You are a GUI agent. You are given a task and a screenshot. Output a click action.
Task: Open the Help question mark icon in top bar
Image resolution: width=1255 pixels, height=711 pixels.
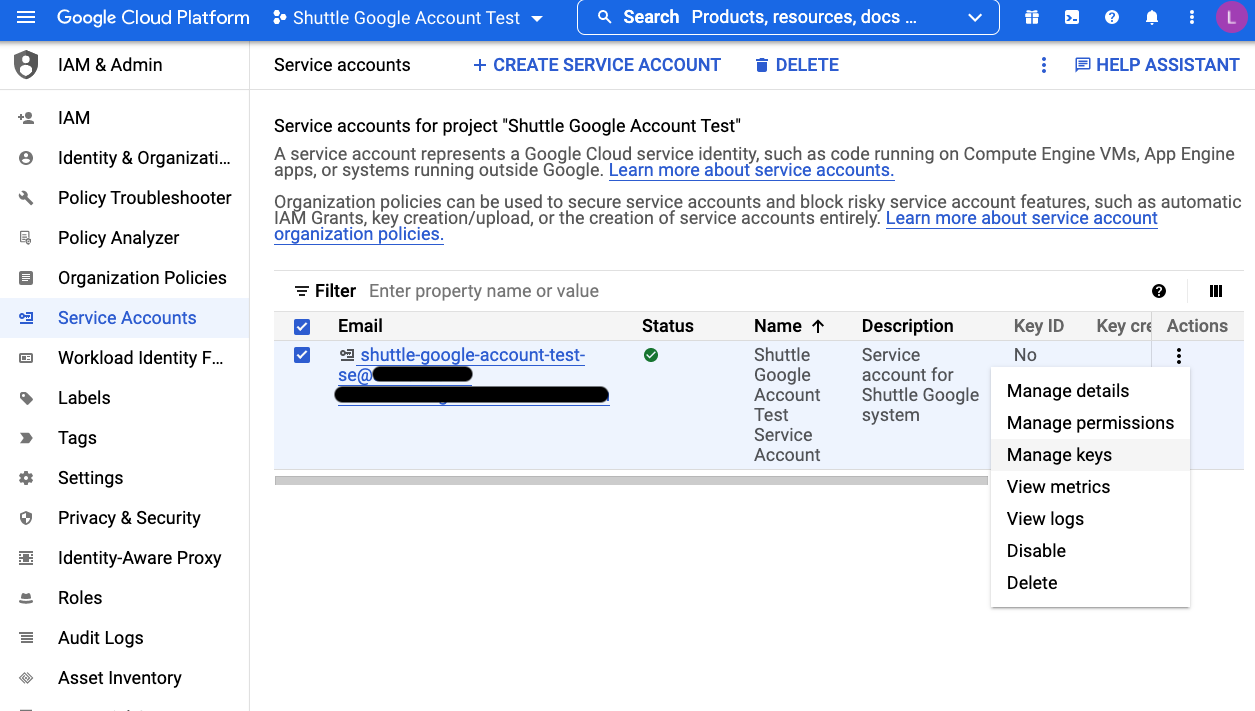tap(1112, 18)
